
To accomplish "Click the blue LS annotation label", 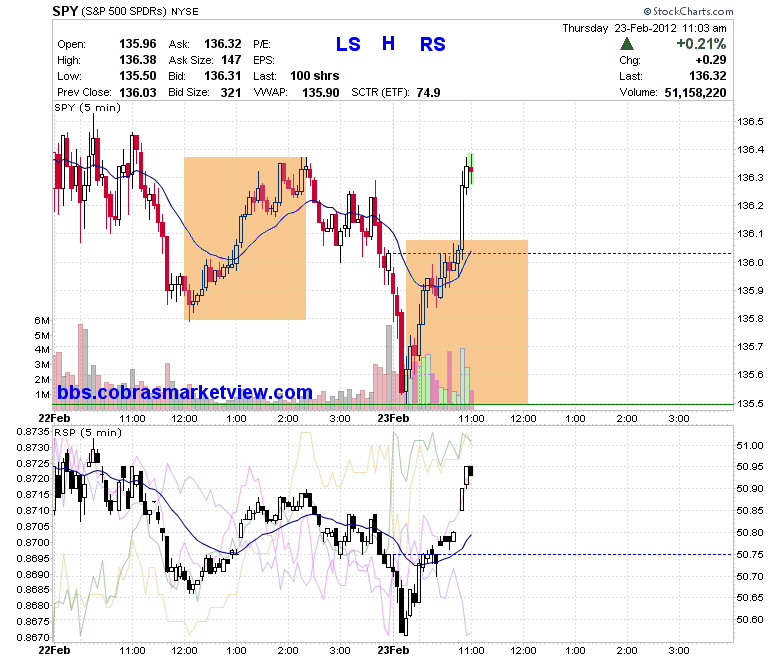I will coord(348,44).
